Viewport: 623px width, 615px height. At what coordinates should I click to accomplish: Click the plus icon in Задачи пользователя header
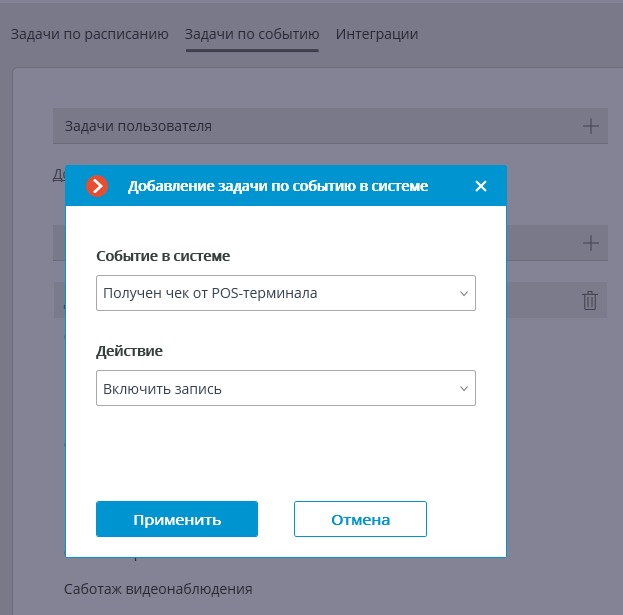[590, 126]
